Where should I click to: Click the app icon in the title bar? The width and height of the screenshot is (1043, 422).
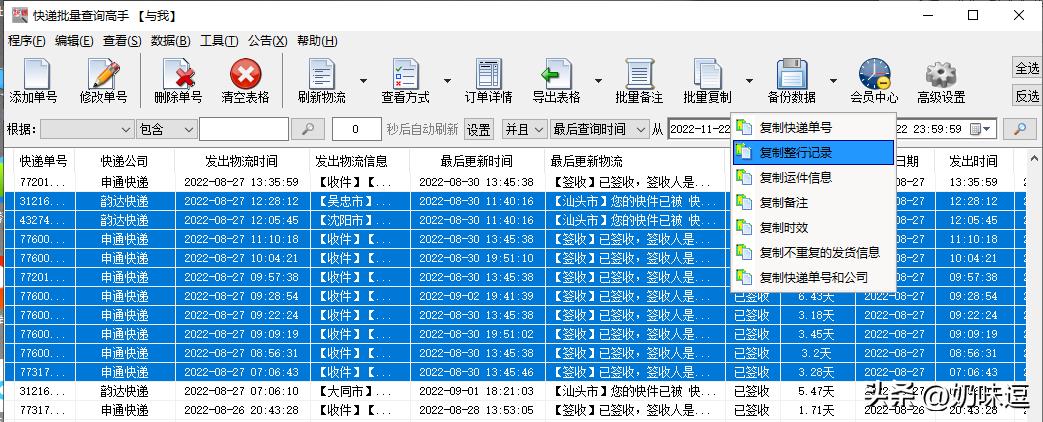(19, 15)
